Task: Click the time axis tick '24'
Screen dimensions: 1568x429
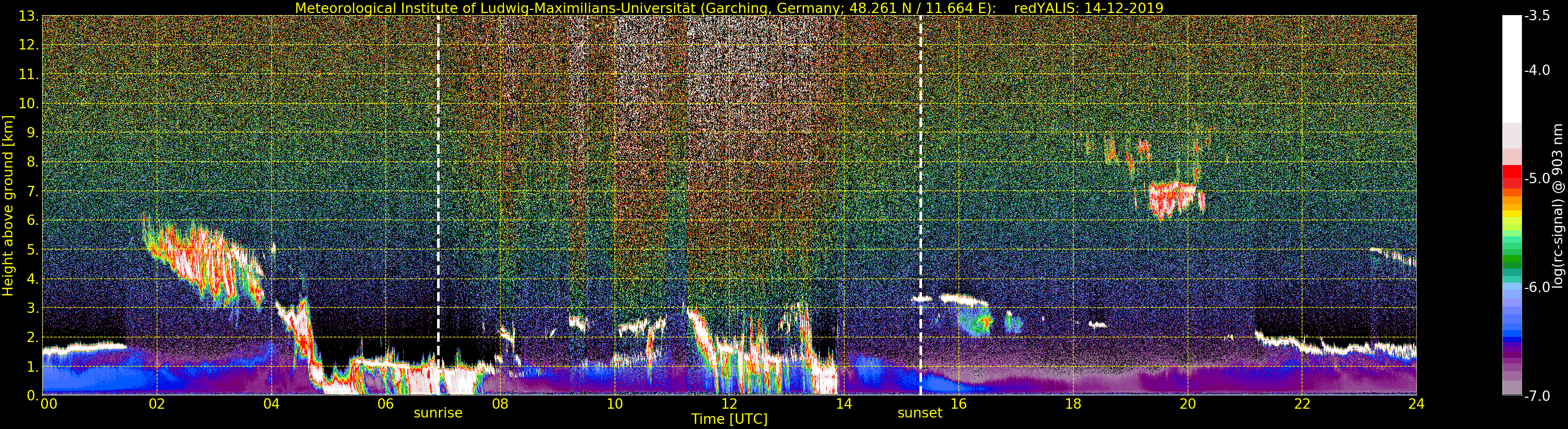Action: pyautogui.click(x=1416, y=404)
